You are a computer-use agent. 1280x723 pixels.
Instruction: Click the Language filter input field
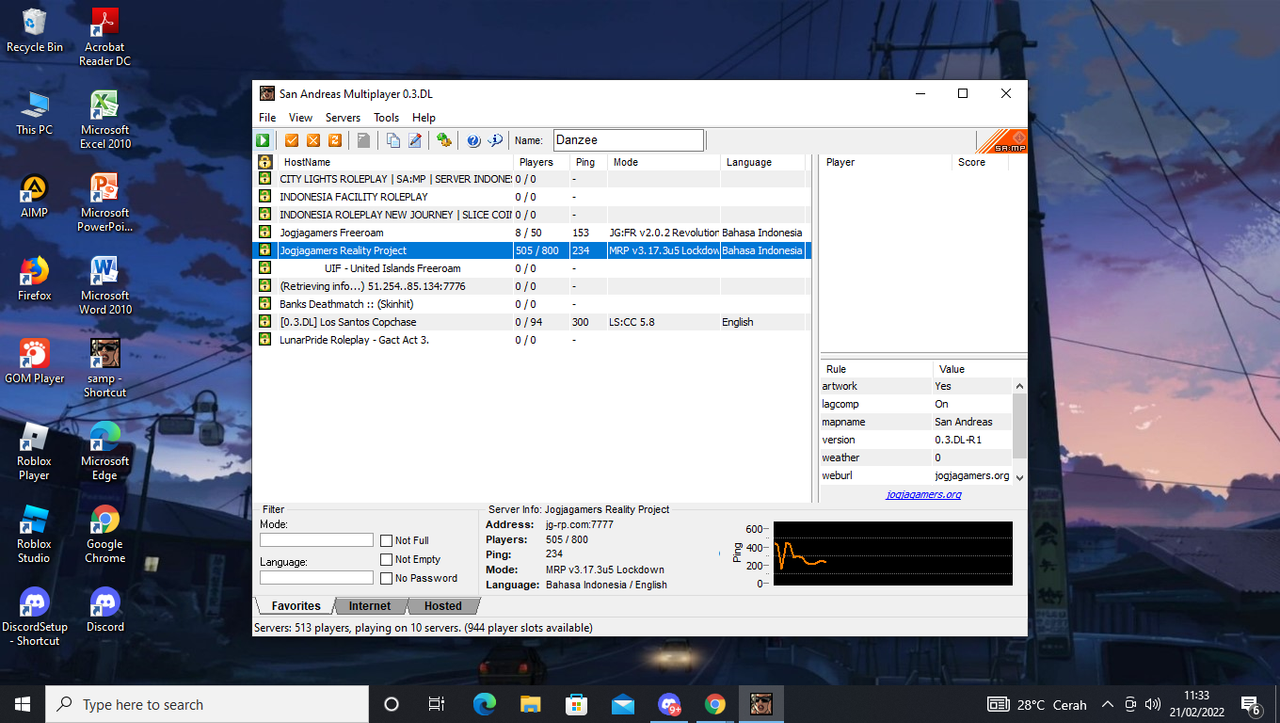pyautogui.click(x=316, y=578)
